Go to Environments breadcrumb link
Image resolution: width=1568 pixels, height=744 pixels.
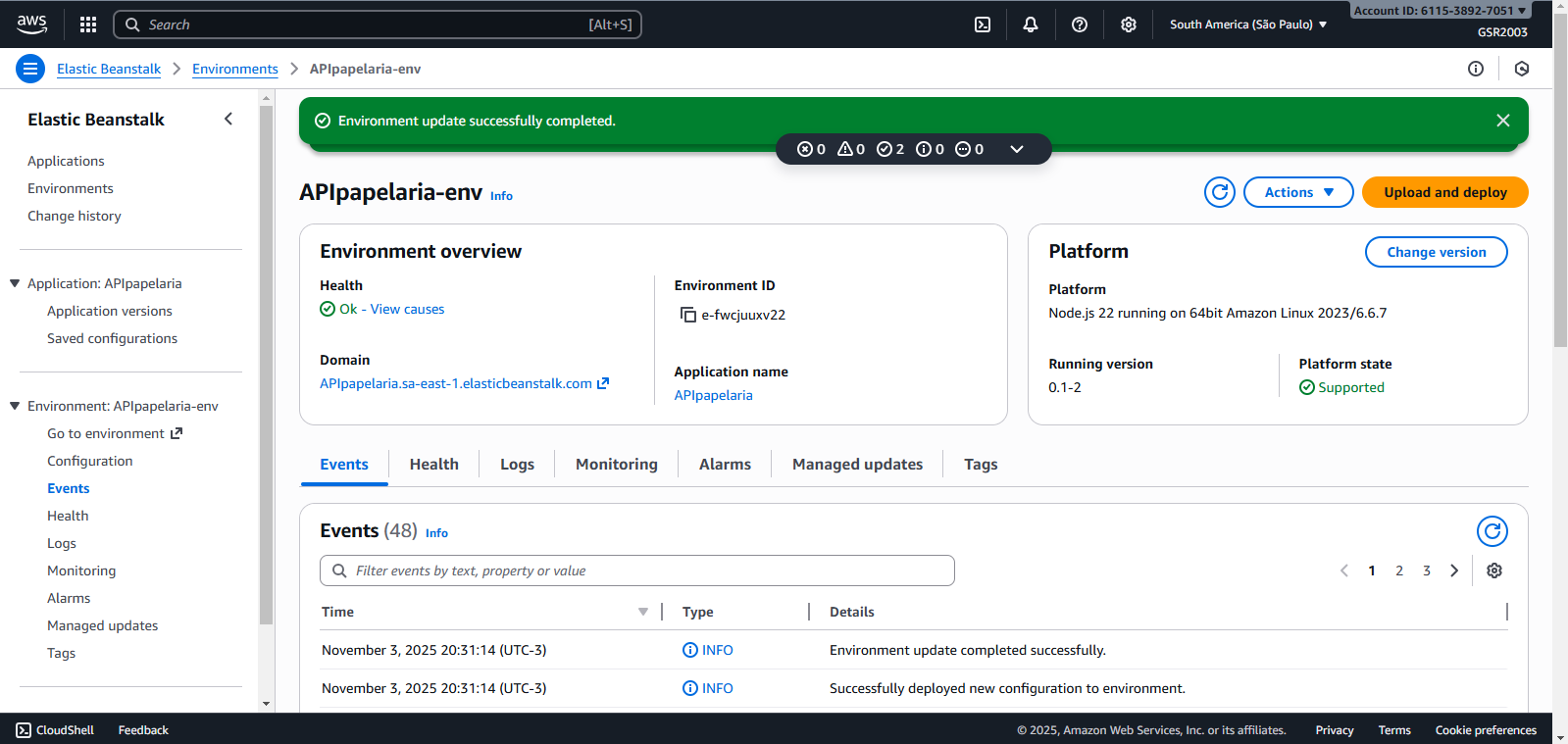click(235, 69)
